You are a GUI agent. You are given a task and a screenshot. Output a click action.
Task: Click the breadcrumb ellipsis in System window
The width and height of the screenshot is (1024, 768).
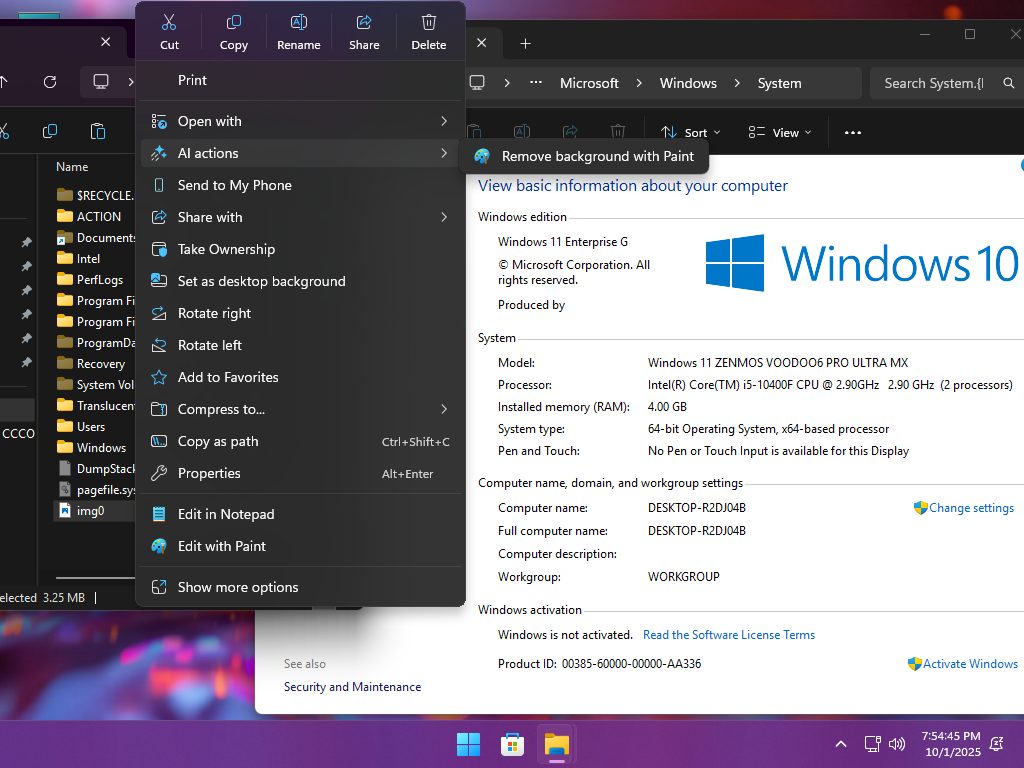click(536, 83)
